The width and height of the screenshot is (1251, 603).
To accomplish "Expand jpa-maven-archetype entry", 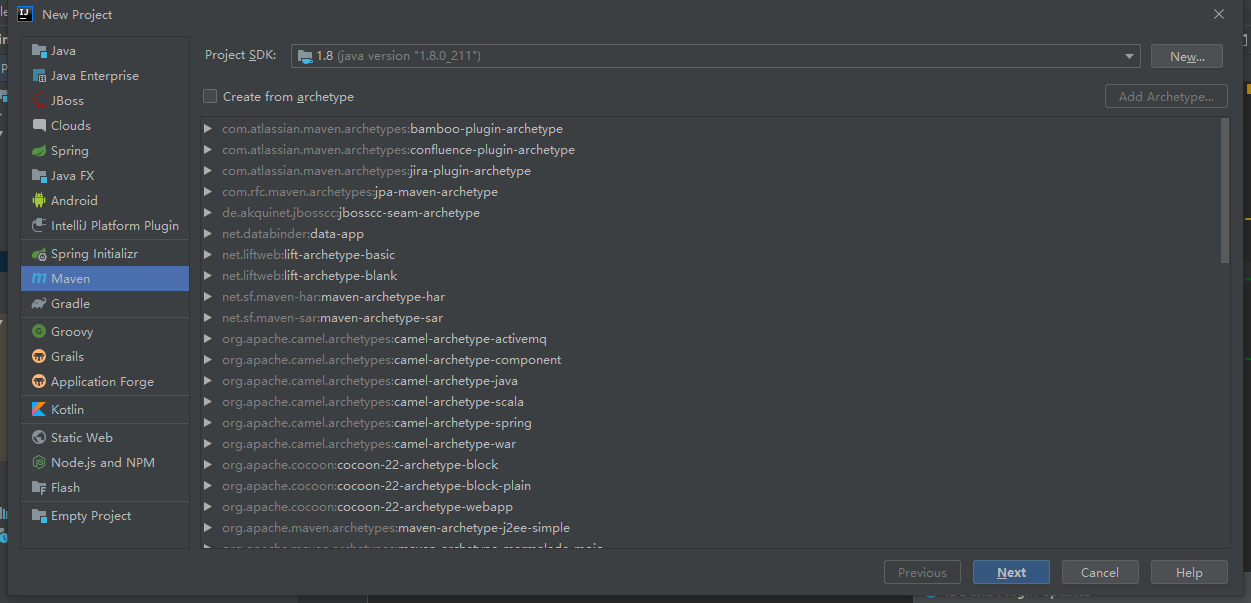I will [208, 192].
